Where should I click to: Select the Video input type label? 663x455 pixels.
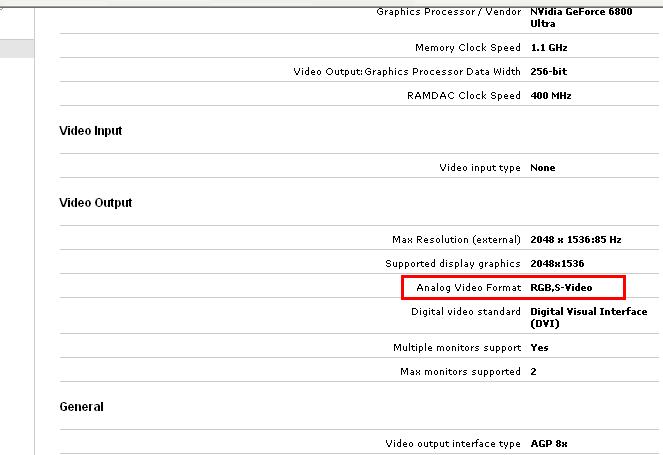click(x=480, y=168)
